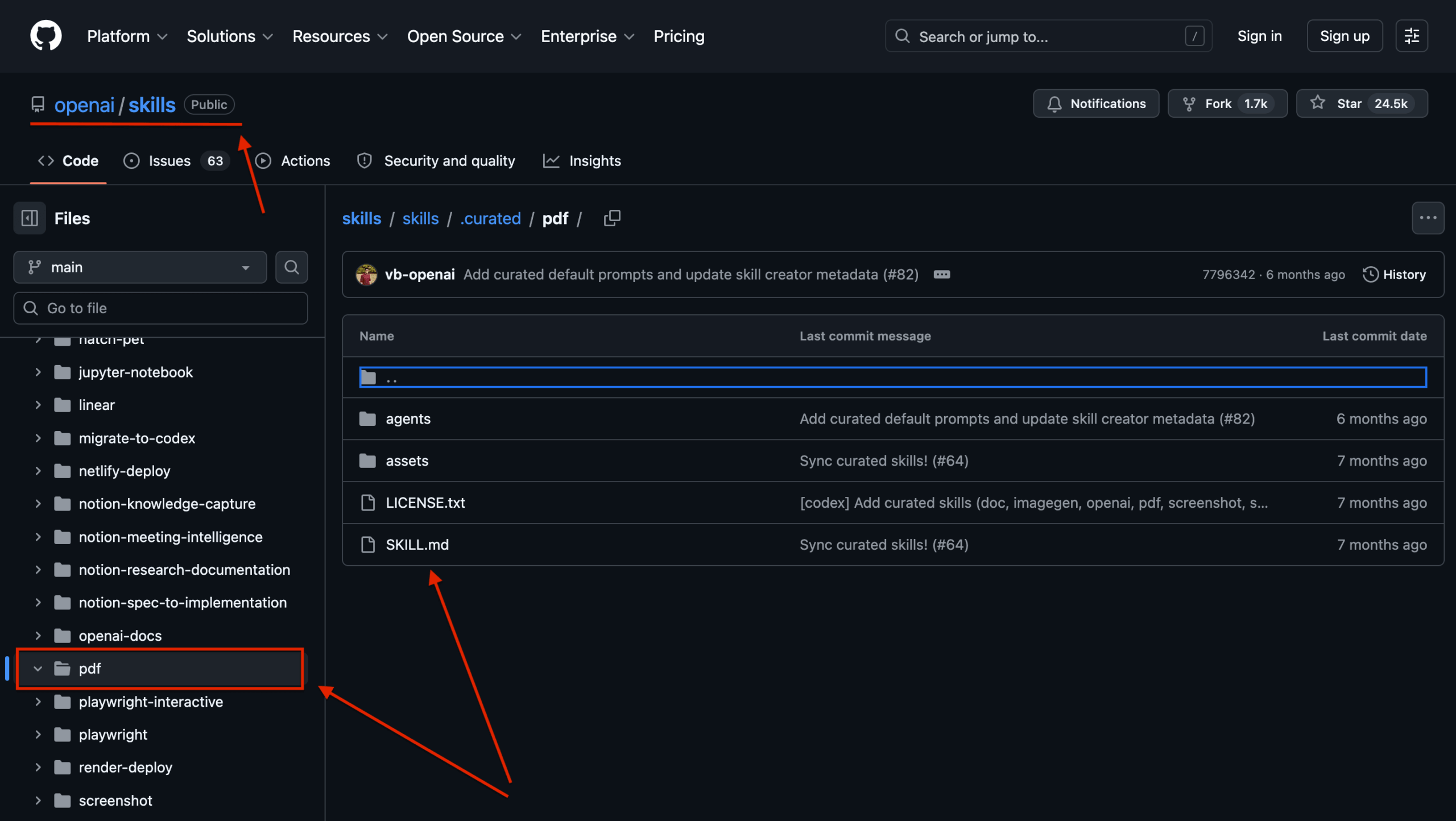Expand the netlify-deploy folder chevron
This screenshot has height=821, width=1456.
38,471
